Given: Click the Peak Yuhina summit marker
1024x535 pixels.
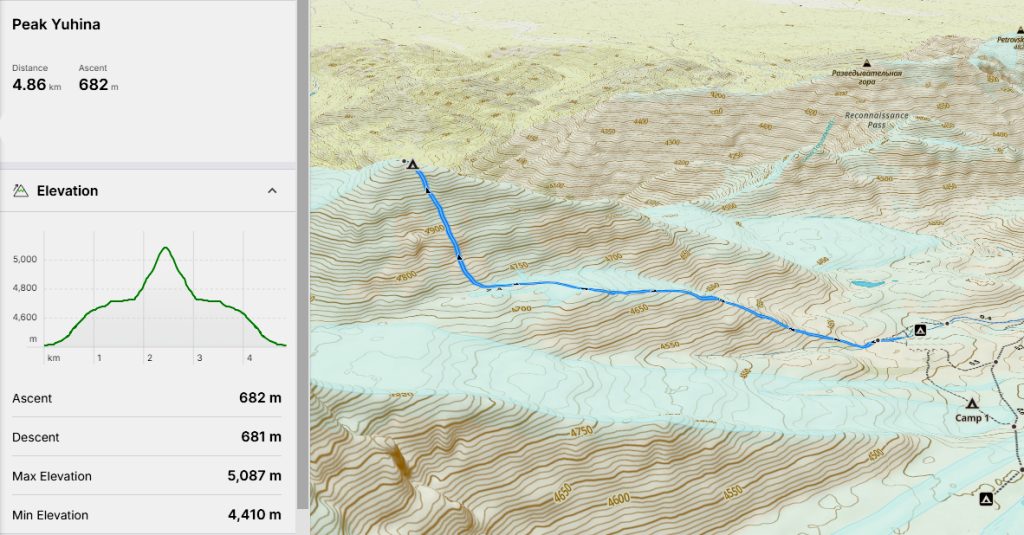Looking at the screenshot, I should 412,165.
